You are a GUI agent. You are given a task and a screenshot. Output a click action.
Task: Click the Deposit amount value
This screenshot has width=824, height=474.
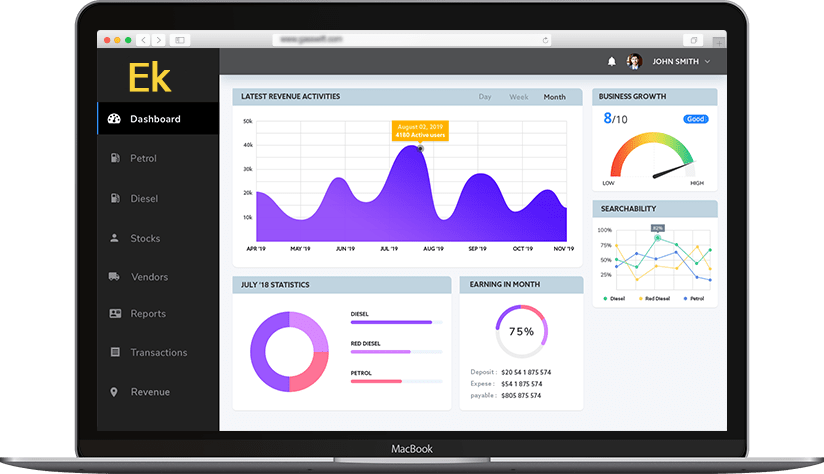coord(526,372)
